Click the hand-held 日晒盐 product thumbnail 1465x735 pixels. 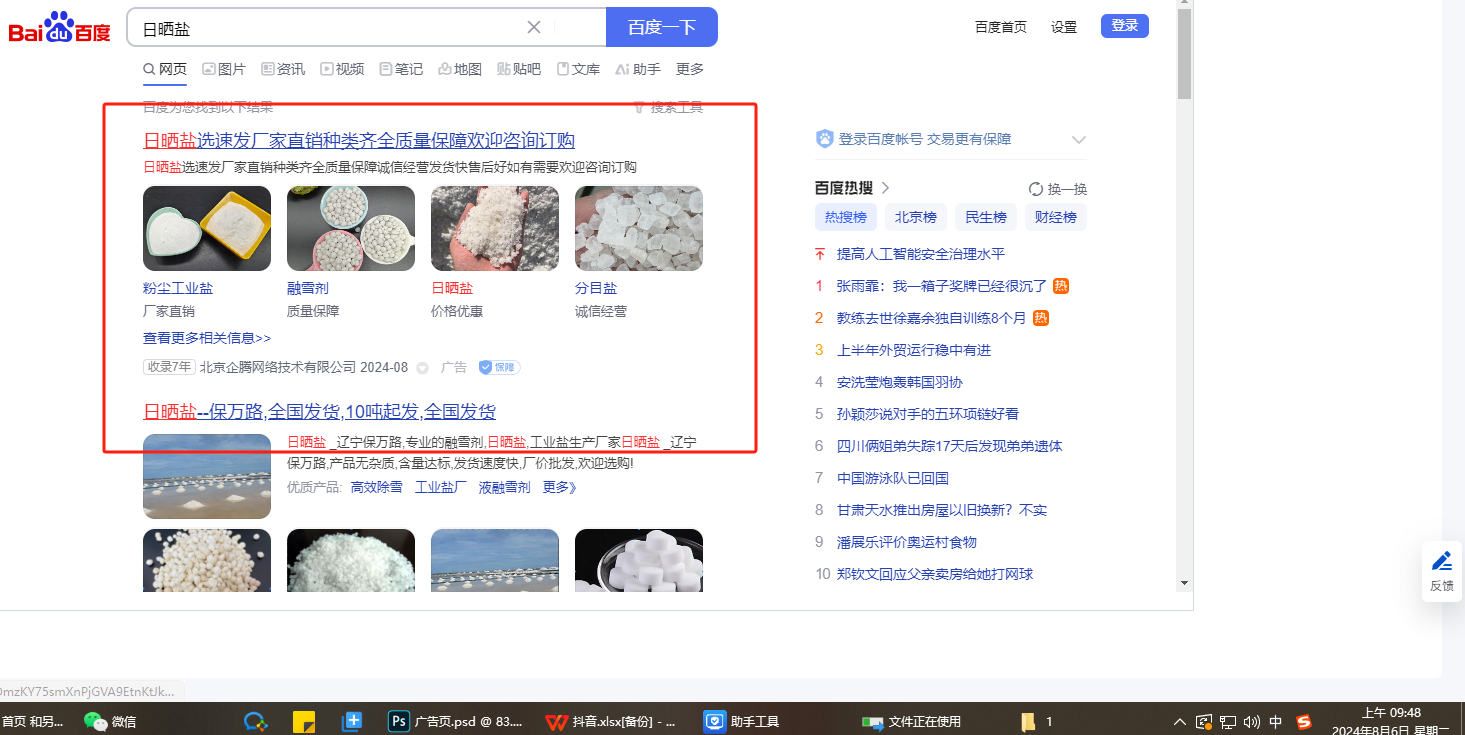coord(495,228)
